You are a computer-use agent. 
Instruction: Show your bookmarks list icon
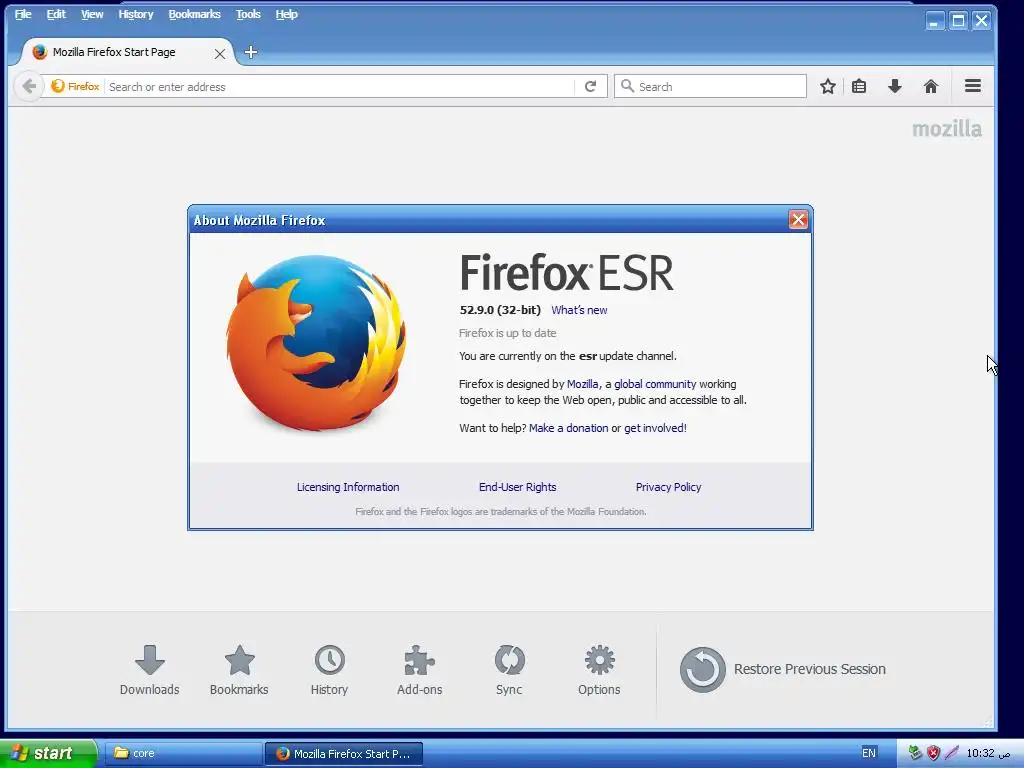point(859,86)
